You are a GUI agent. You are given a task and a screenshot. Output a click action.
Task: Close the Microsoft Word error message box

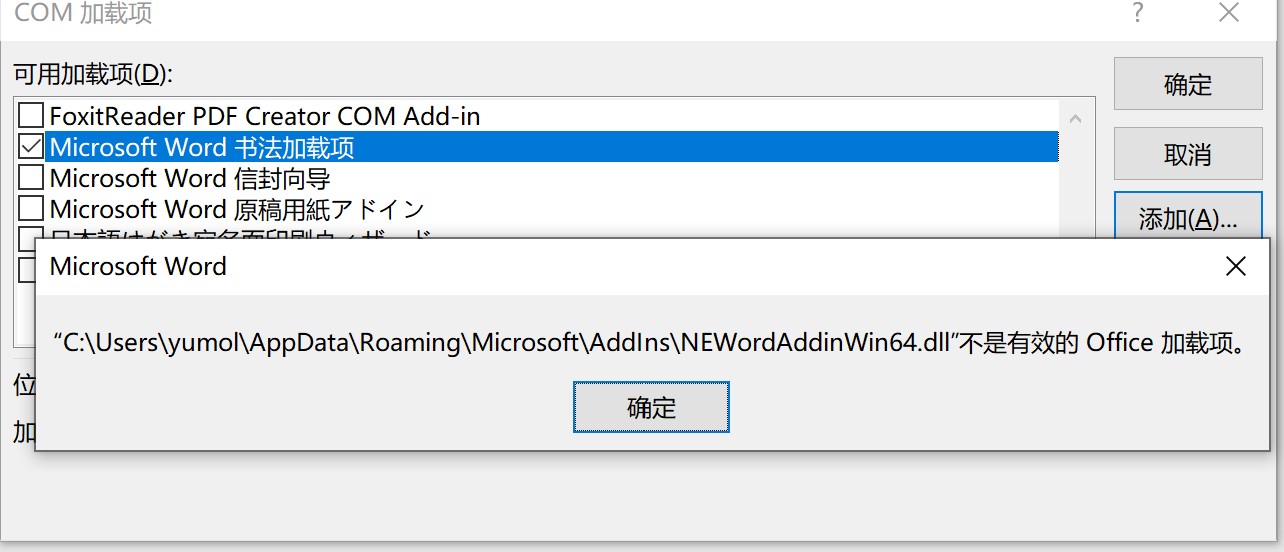[x=1236, y=266]
